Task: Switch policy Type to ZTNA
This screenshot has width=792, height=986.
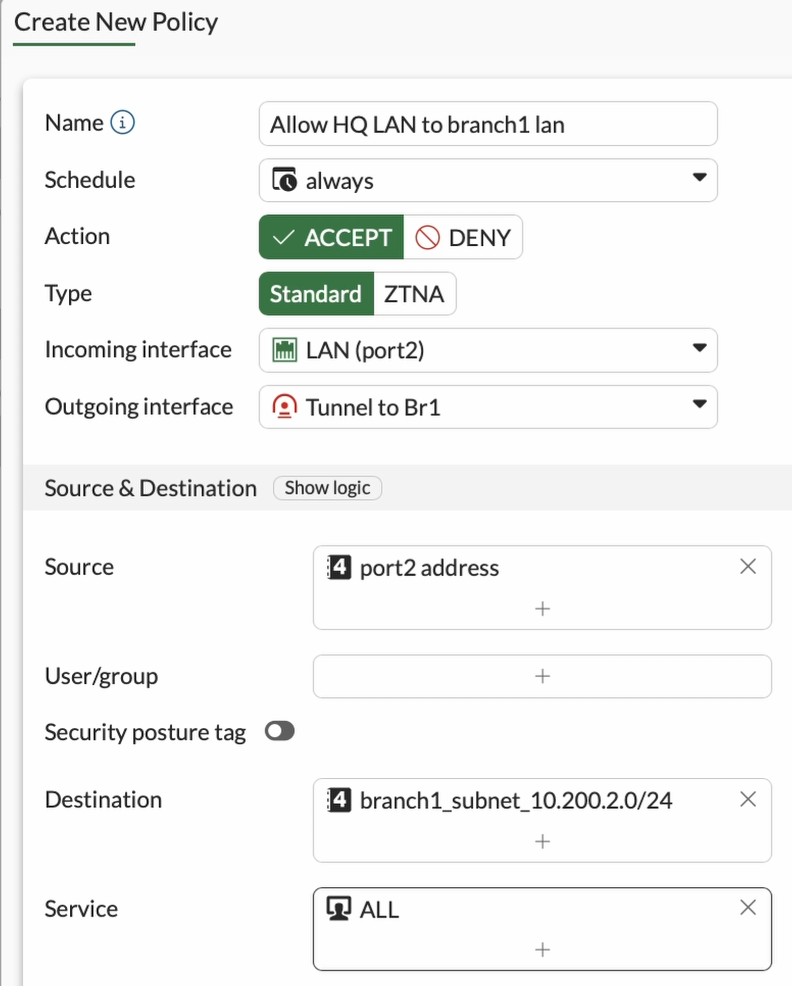Action: click(x=414, y=294)
